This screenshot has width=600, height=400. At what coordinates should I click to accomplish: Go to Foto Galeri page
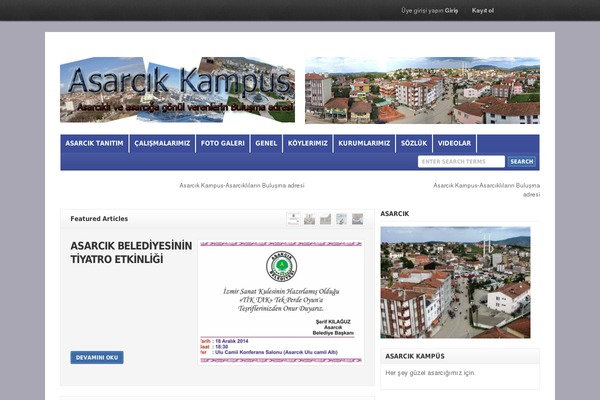(x=222, y=143)
